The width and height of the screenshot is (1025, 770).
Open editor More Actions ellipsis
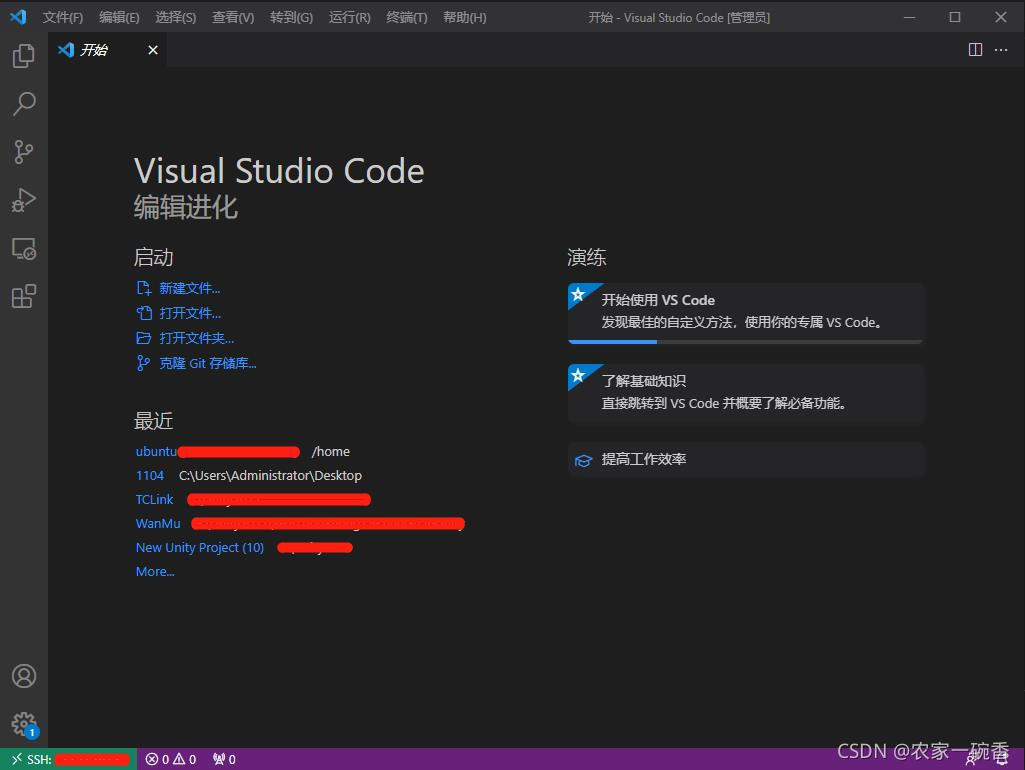coord(1001,50)
